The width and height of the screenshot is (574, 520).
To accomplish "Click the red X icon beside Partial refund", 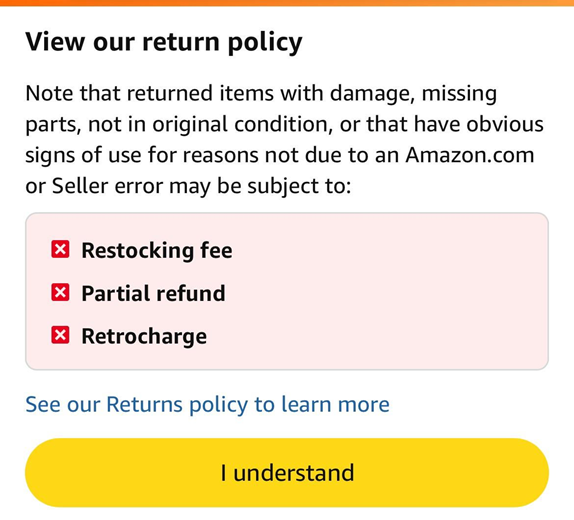I will pyautogui.click(x=60, y=293).
